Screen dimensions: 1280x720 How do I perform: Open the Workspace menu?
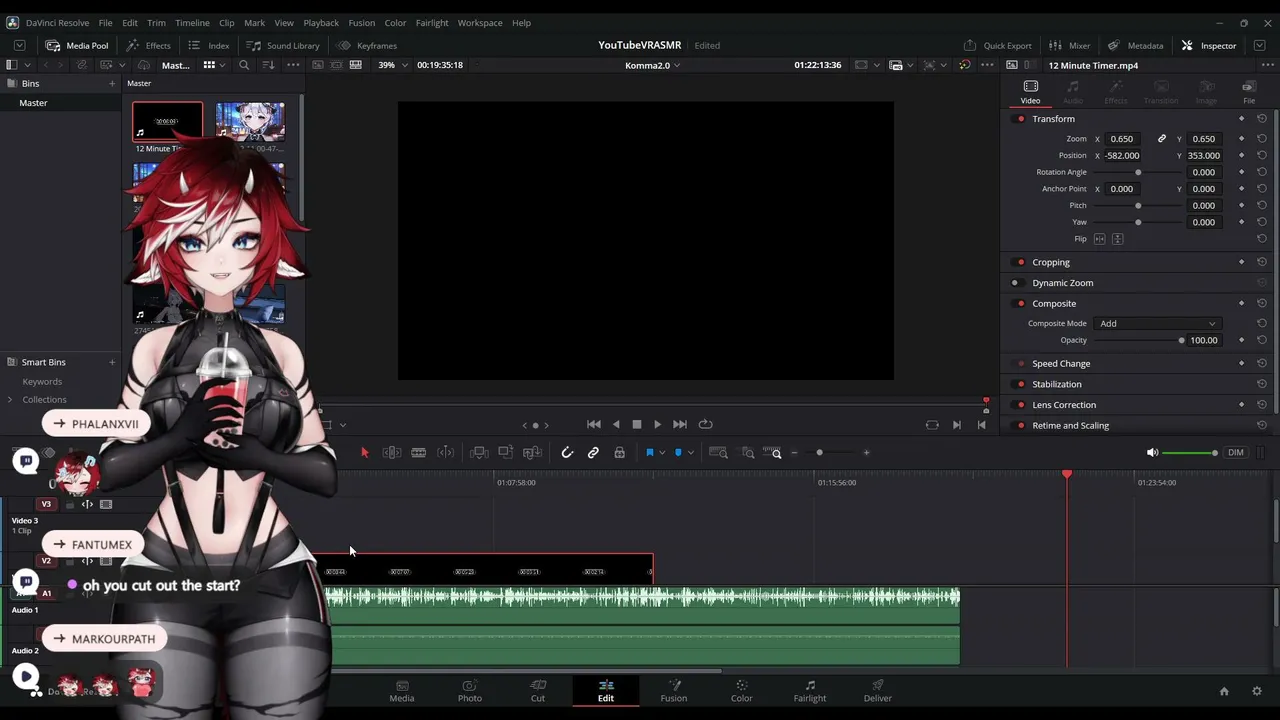[480, 23]
